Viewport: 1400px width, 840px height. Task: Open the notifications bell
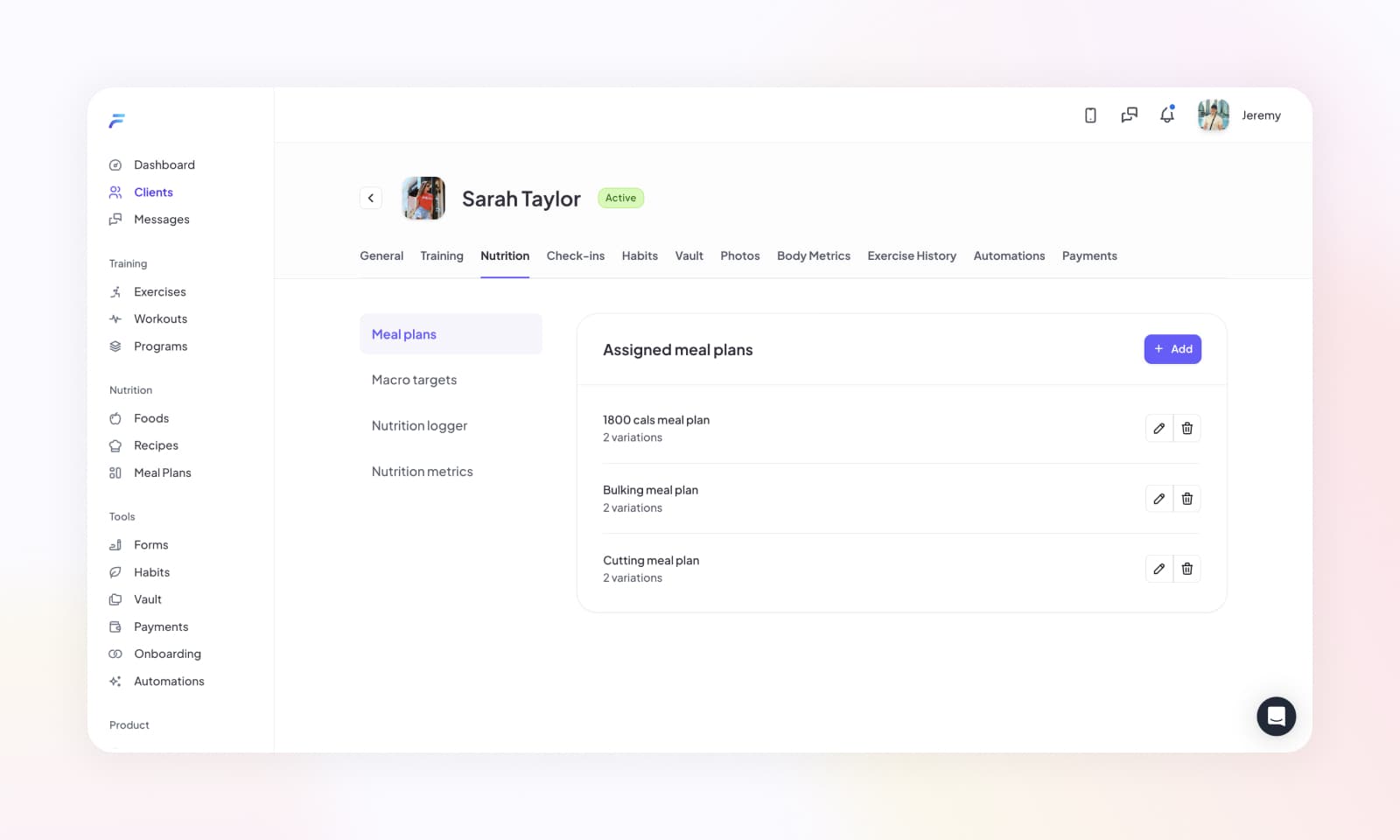point(1166,115)
